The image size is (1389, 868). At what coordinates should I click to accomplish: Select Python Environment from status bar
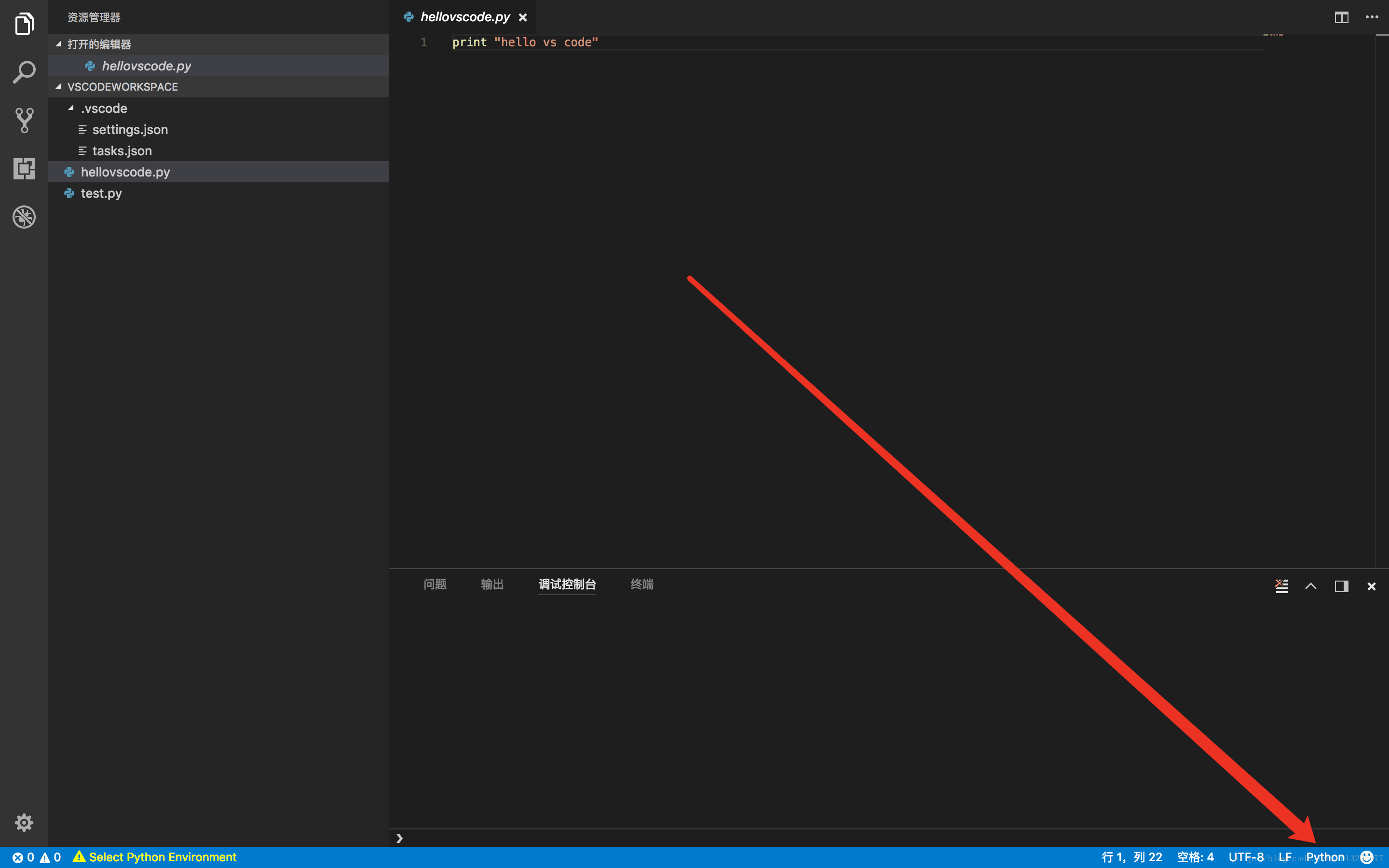162,857
